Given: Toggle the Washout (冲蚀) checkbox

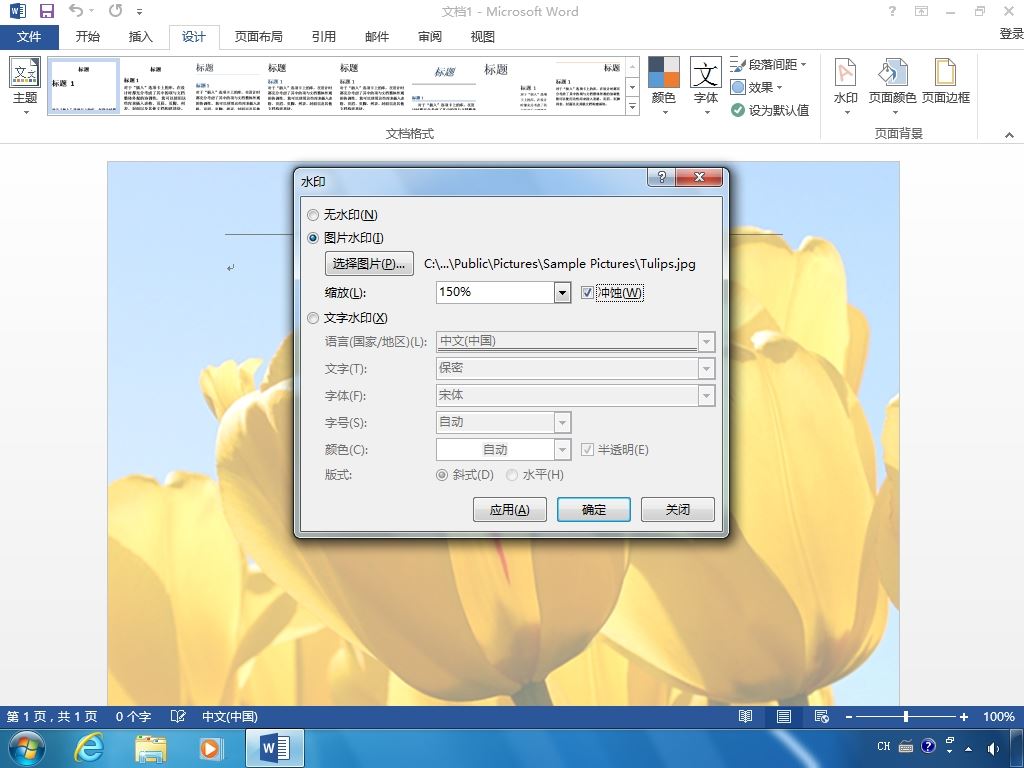Looking at the screenshot, I should 587,293.
